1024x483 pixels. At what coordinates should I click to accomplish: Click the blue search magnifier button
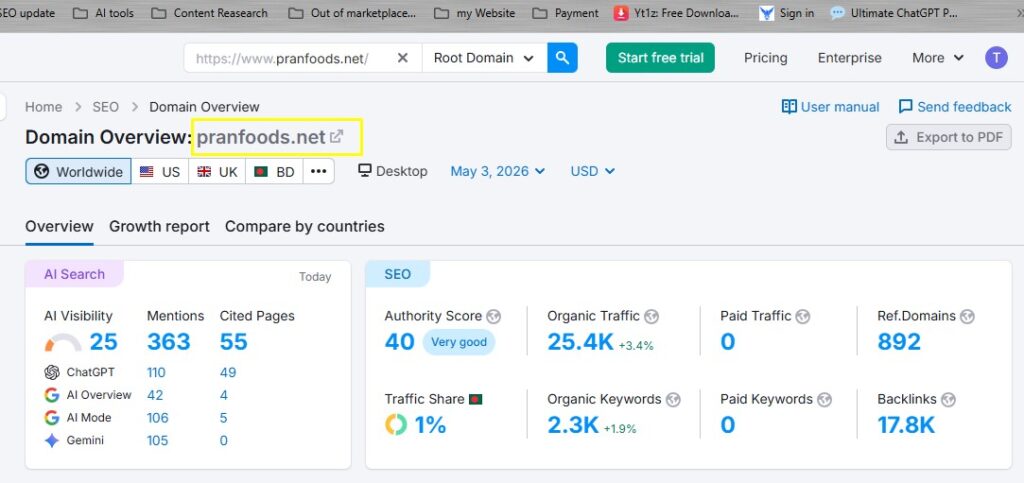coord(562,57)
